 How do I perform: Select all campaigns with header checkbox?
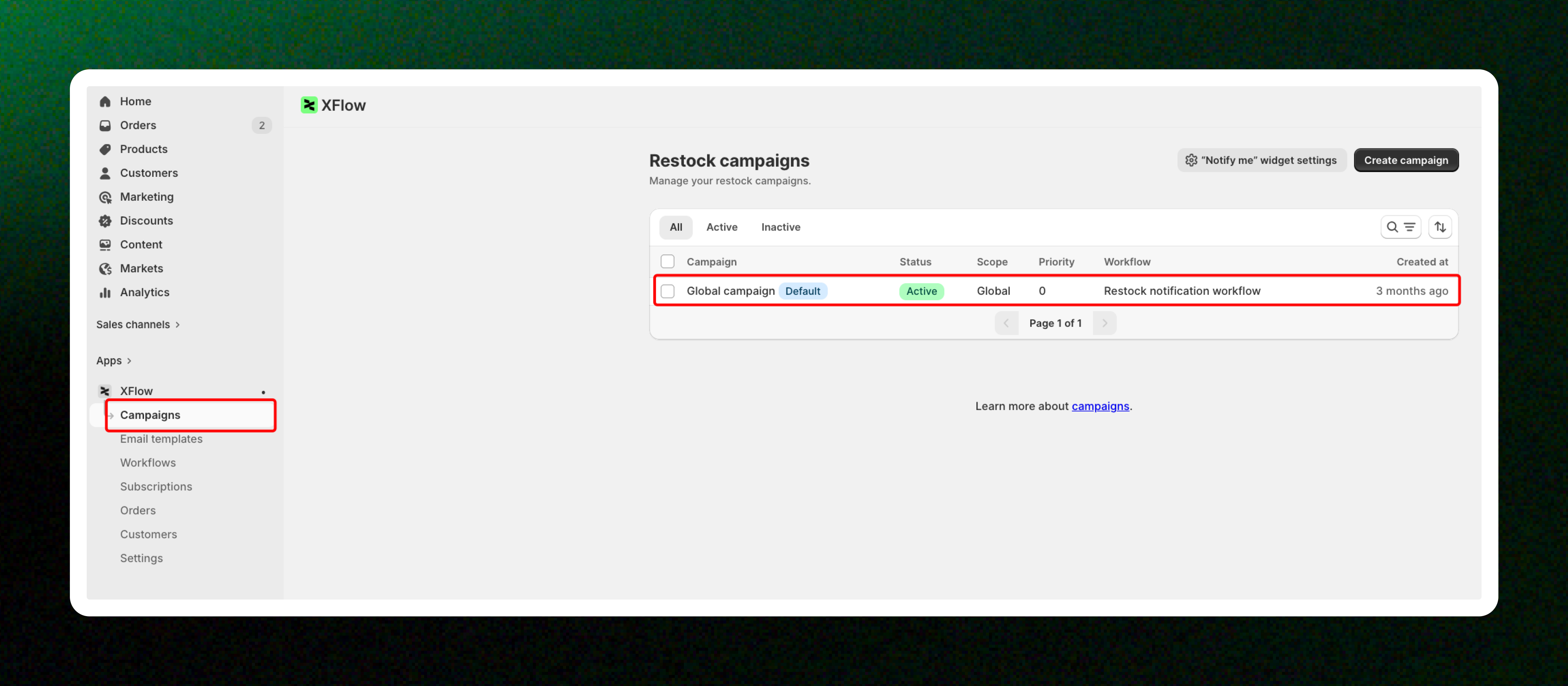(x=668, y=262)
